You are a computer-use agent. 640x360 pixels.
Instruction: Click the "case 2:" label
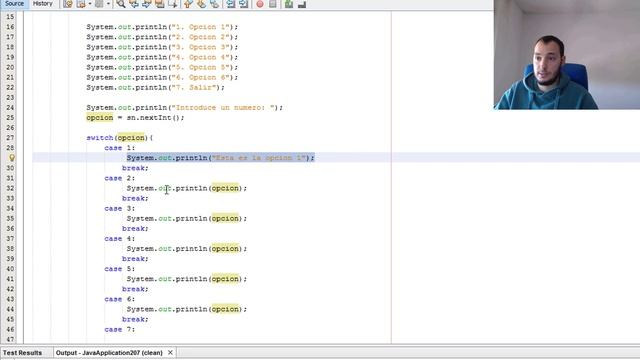[x=120, y=178]
